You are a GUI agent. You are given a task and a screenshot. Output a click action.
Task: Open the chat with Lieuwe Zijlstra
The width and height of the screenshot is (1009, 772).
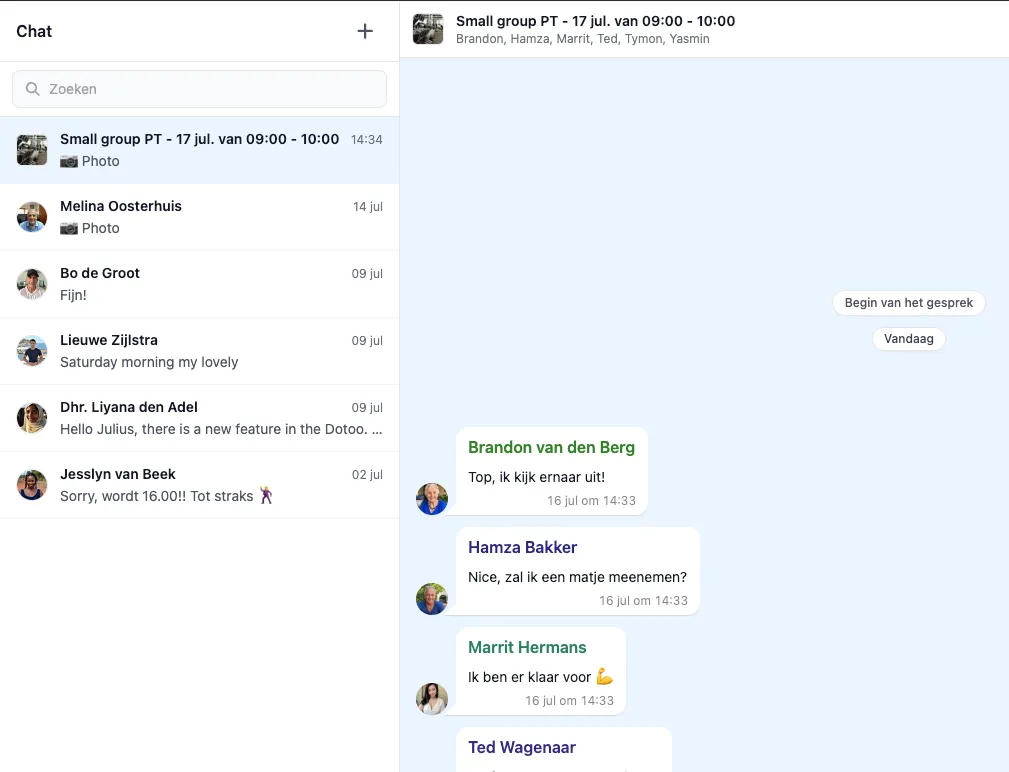199,351
